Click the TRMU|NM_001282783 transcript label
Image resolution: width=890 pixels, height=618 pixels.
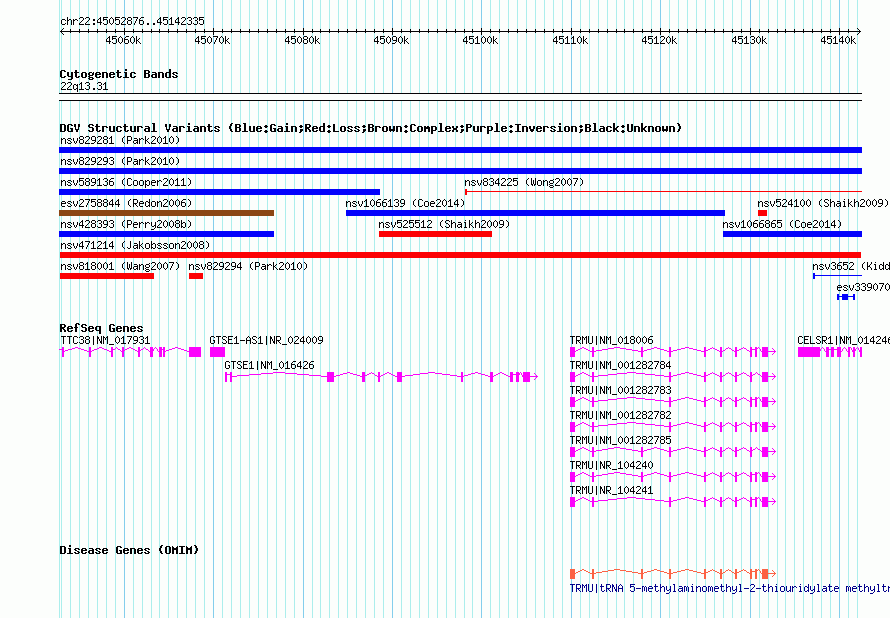(x=620, y=390)
